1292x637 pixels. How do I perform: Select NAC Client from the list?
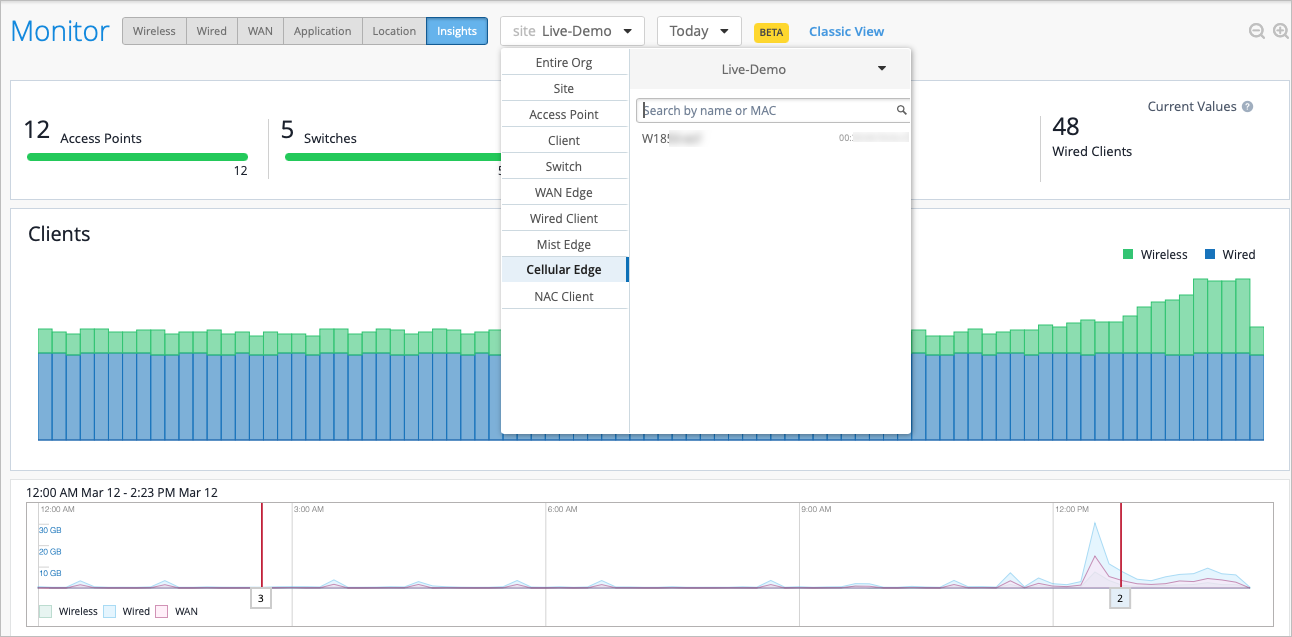[x=565, y=296]
